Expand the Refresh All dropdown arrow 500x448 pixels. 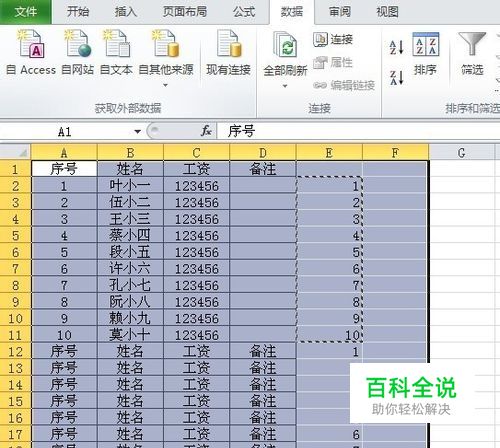(x=285, y=86)
